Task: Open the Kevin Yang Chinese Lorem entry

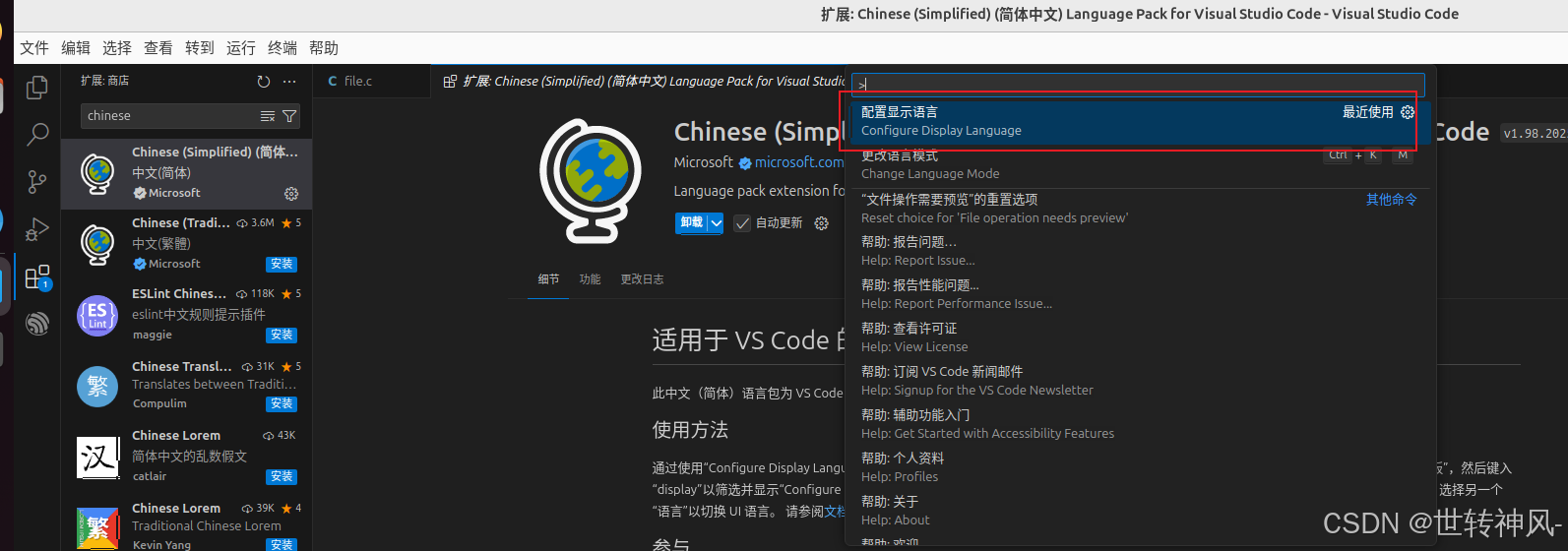Action: tap(186, 525)
